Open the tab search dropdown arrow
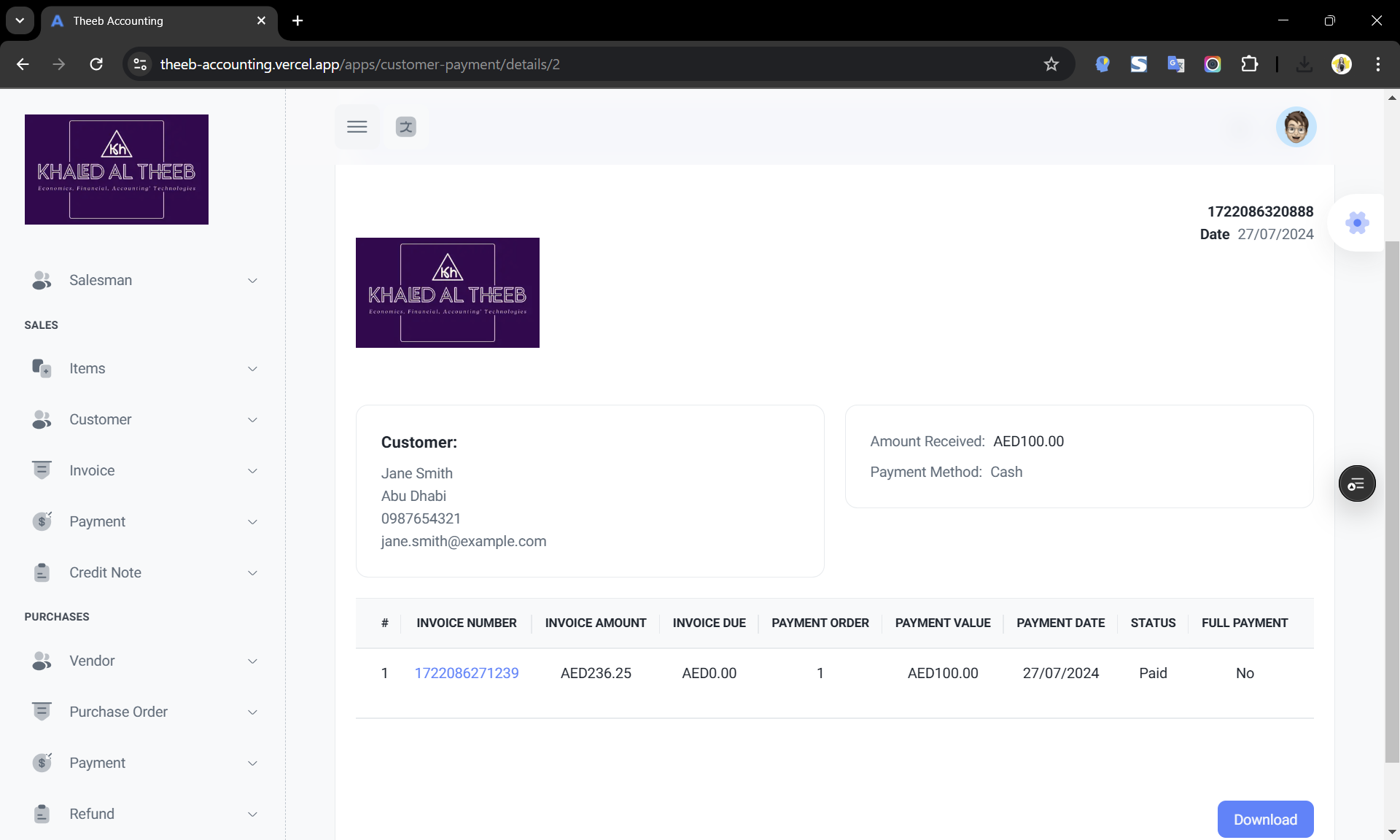Viewport: 1400px width, 840px height. pos(20,20)
